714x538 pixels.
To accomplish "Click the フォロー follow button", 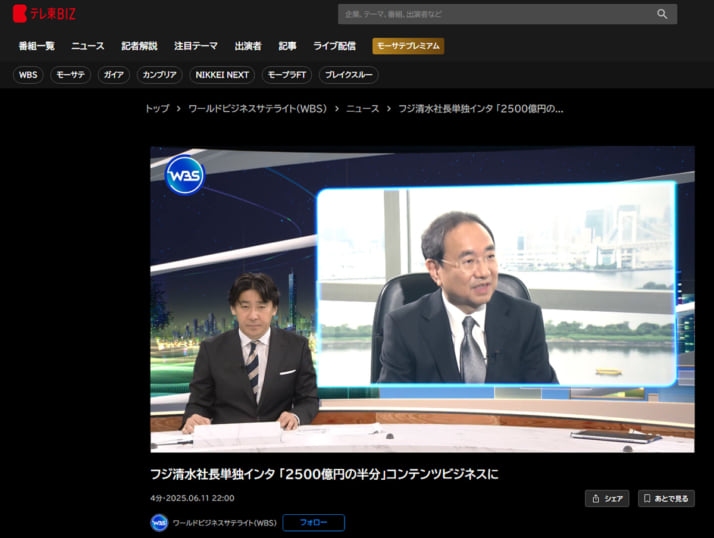I will [x=313, y=523].
